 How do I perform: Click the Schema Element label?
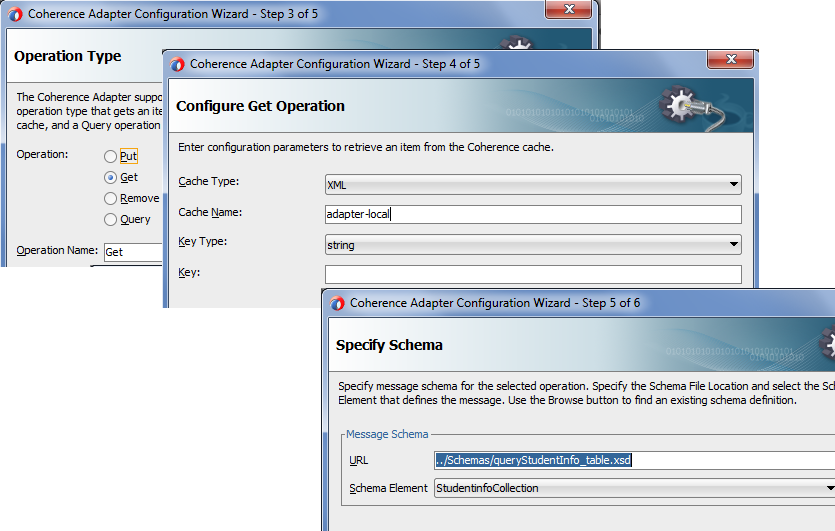tap(388, 488)
